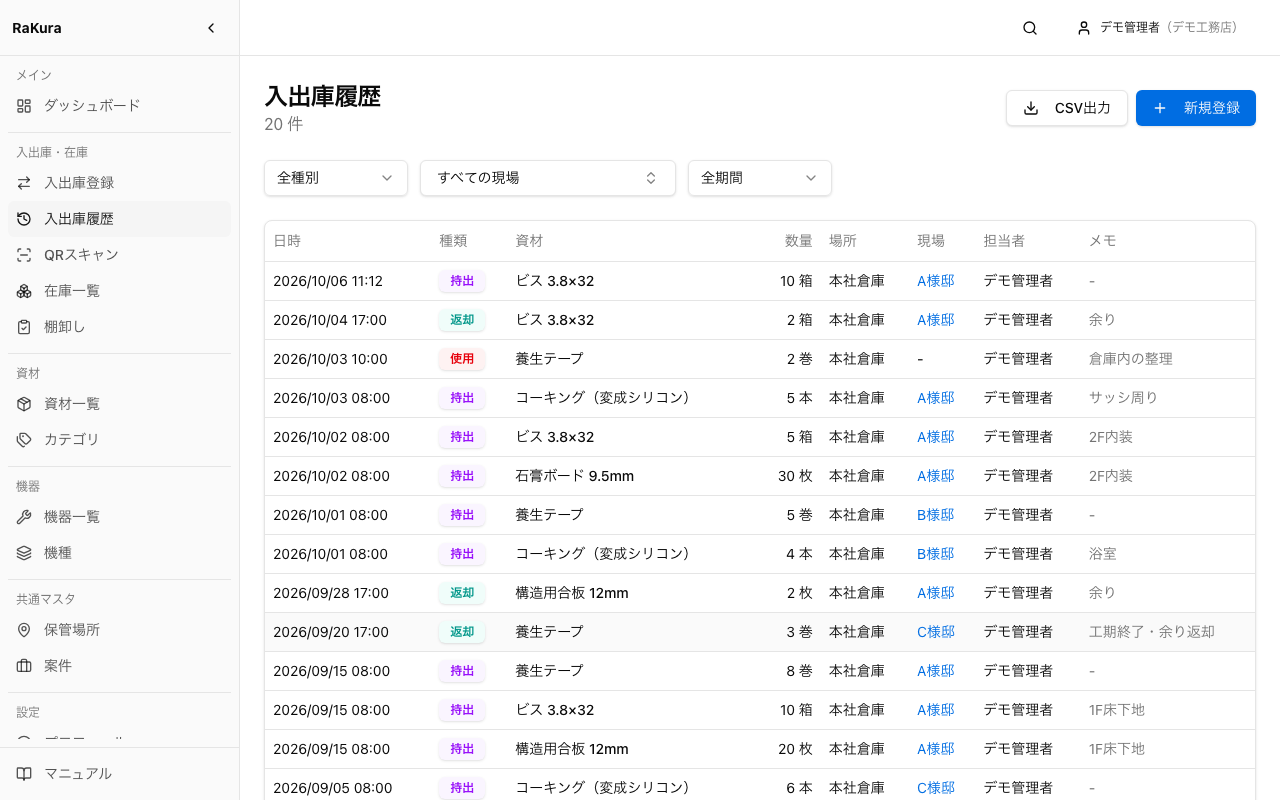Click the 使用 badge in 2026/10/03 10:00 row
This screenshot has width=1280, height=800.
tap(462, 359)
